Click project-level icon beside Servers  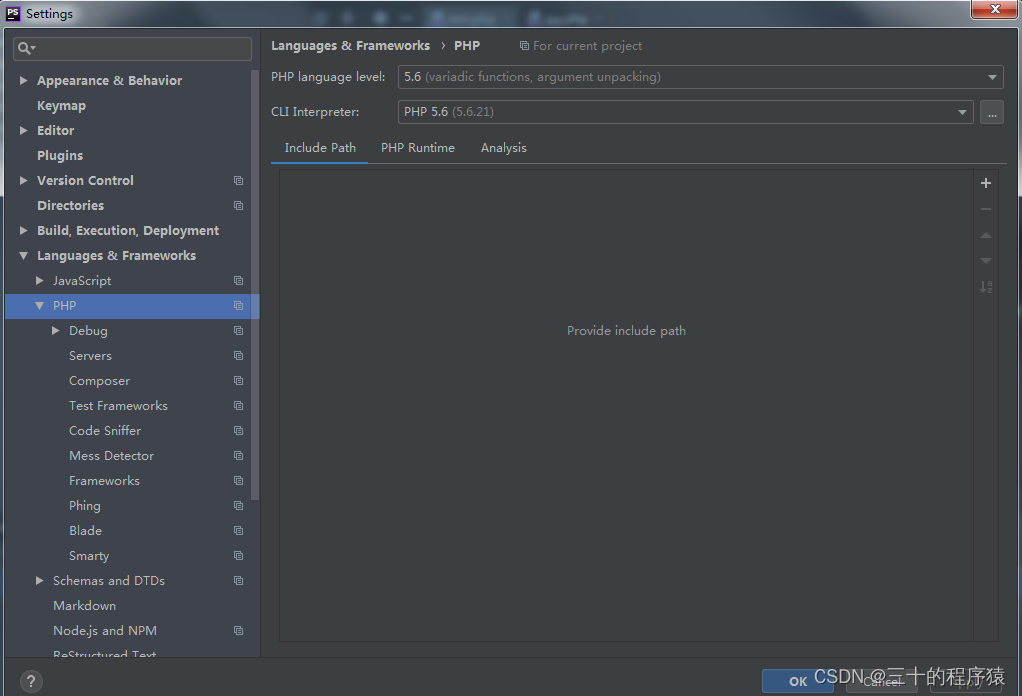click(x=239, y=356)
